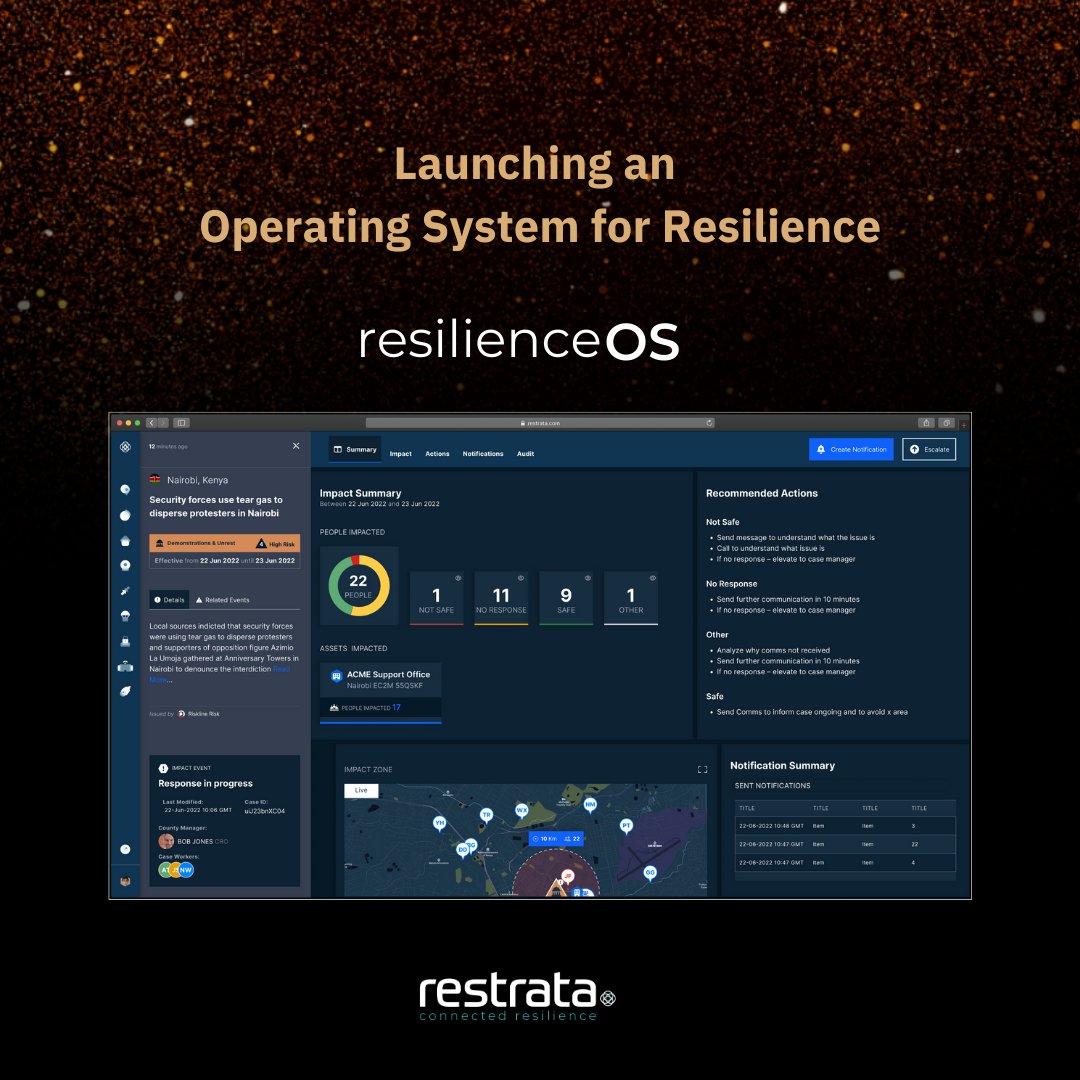1080x1080 pixels.
Task: Expand the Impact Zone map to fullscreen
Action: pyautogui.click(x=703, y=769)
